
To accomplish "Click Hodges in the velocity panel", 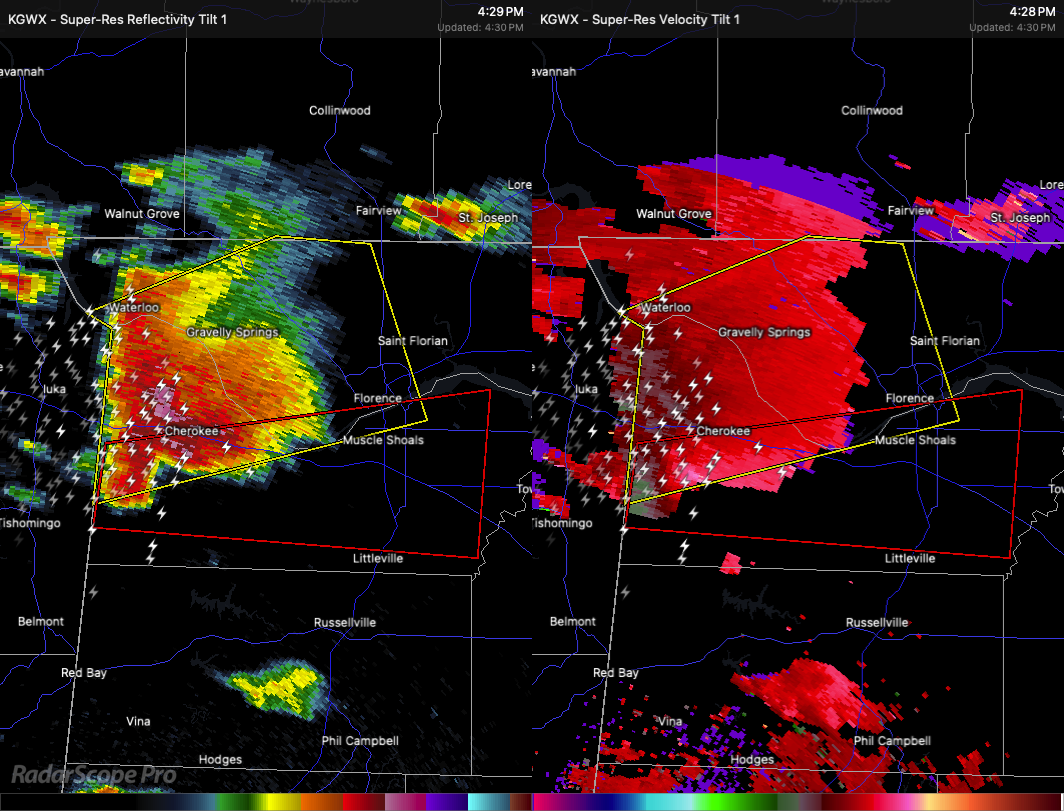I will click(753, 760).
